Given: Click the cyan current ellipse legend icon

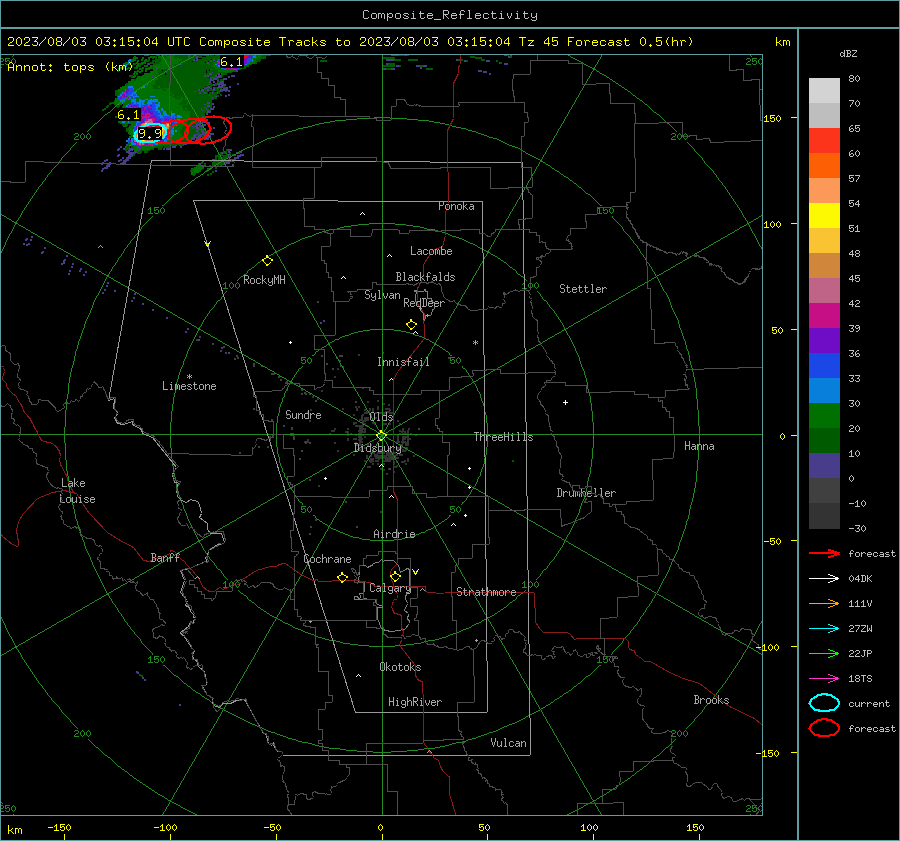Looking at the screenshot, I should (824, 703).
